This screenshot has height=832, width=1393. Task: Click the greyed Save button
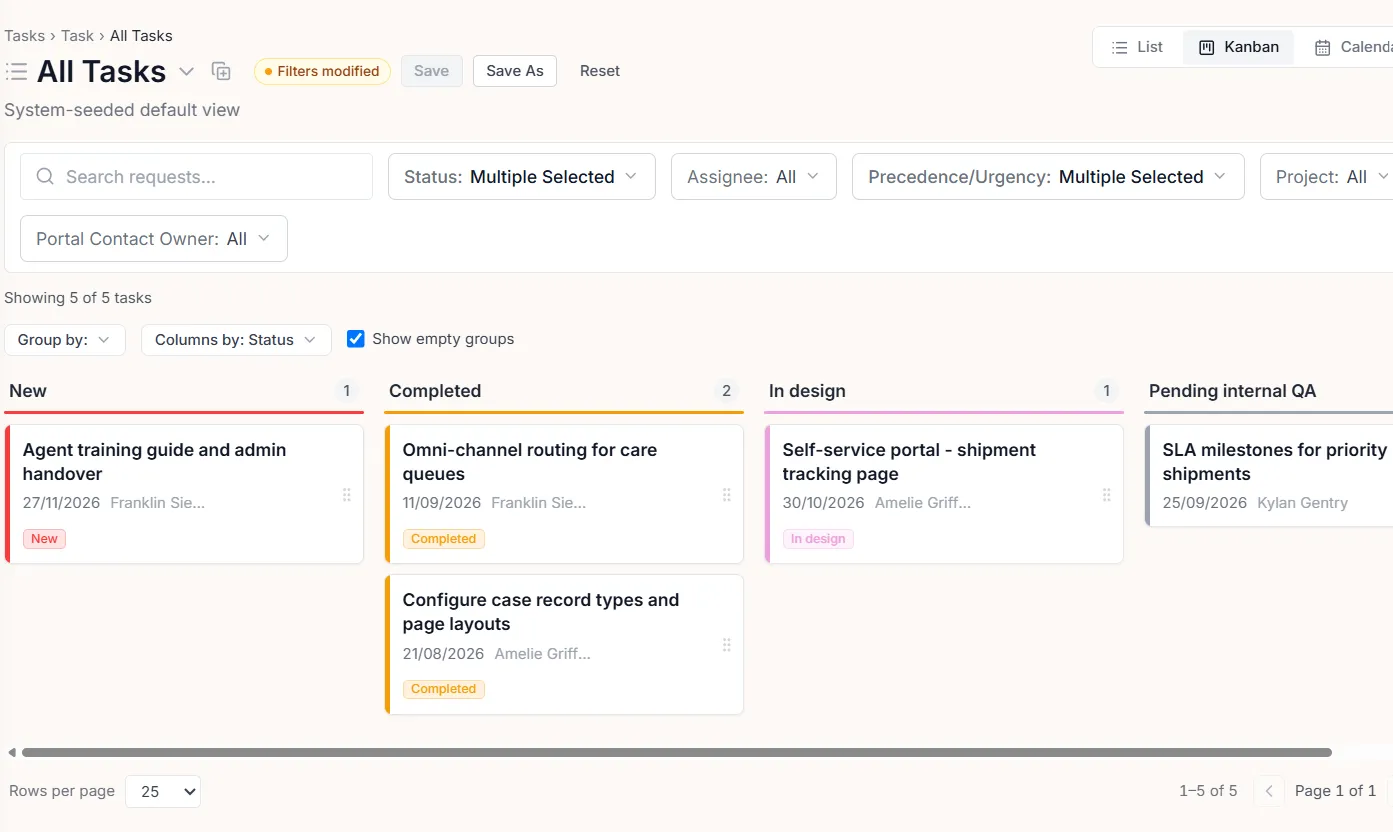pyautogui.click(x=431, y=71)
